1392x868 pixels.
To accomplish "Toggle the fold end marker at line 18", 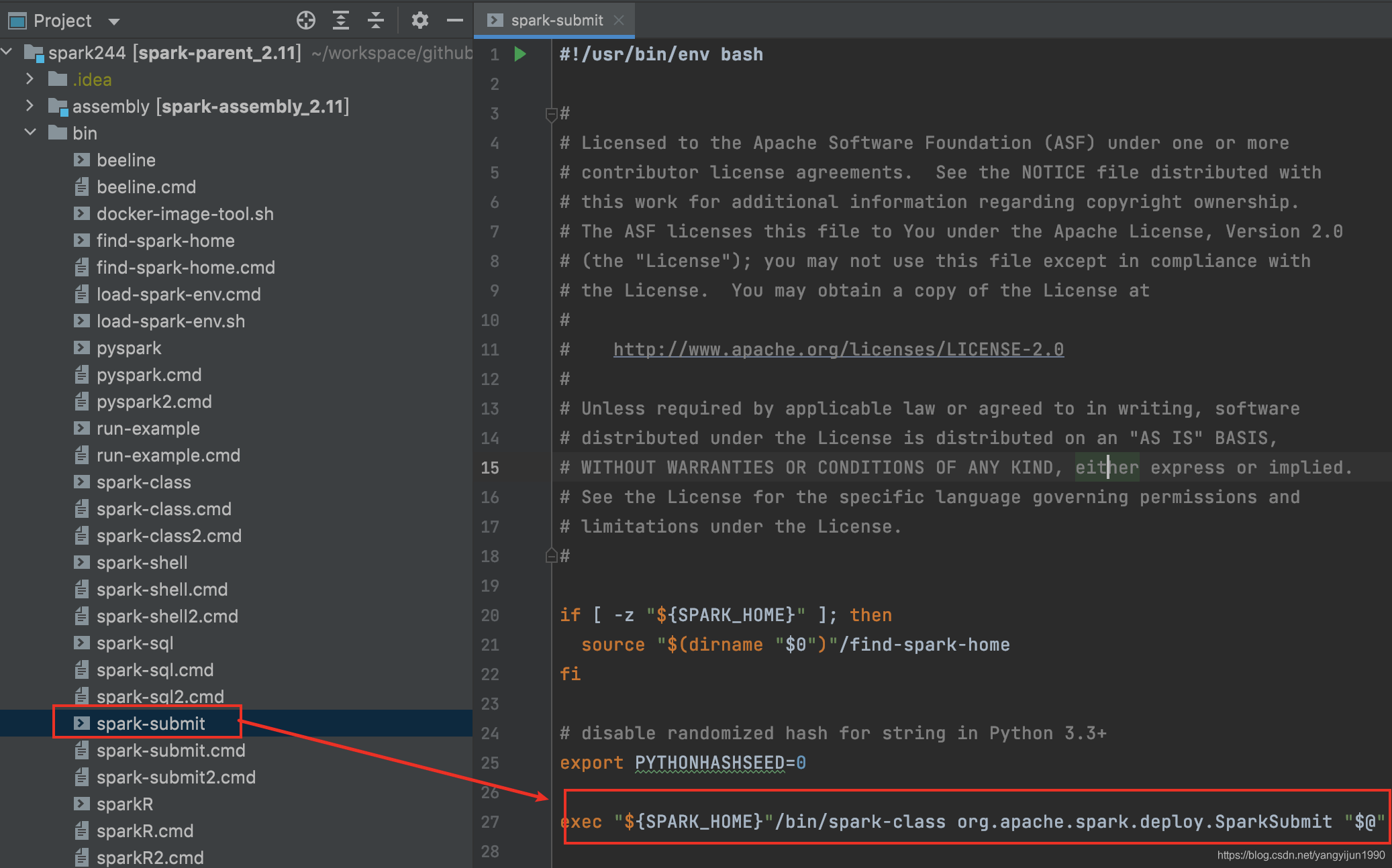I will tap(551, 555).
